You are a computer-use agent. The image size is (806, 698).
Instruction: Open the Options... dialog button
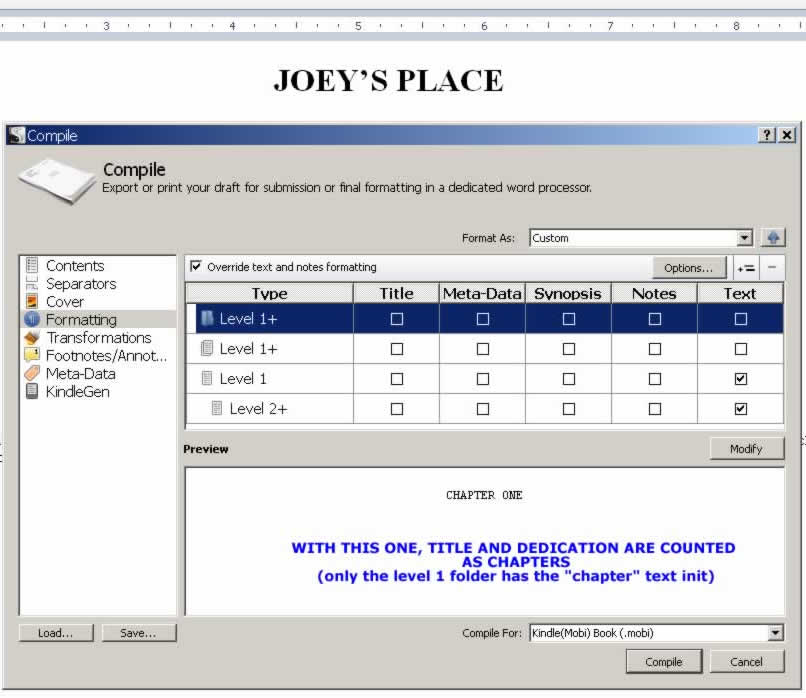pyautogui.click(x=688, y=268)
